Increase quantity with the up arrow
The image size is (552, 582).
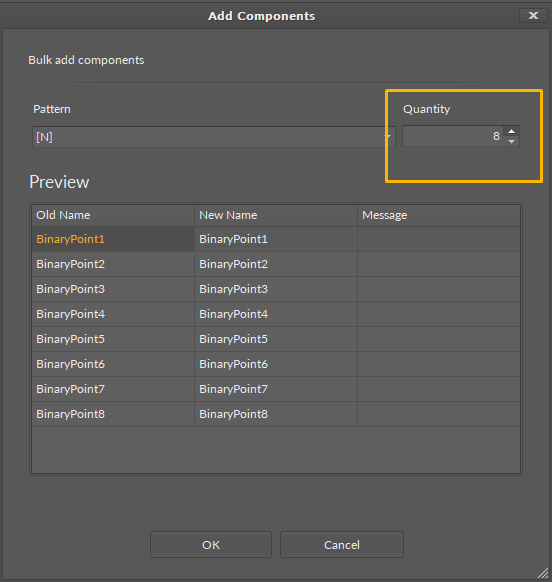tap(512, 131)
